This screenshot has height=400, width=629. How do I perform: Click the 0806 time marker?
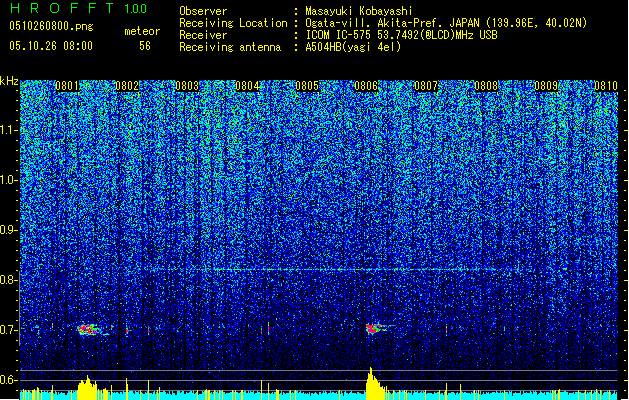tap(366, 86)
